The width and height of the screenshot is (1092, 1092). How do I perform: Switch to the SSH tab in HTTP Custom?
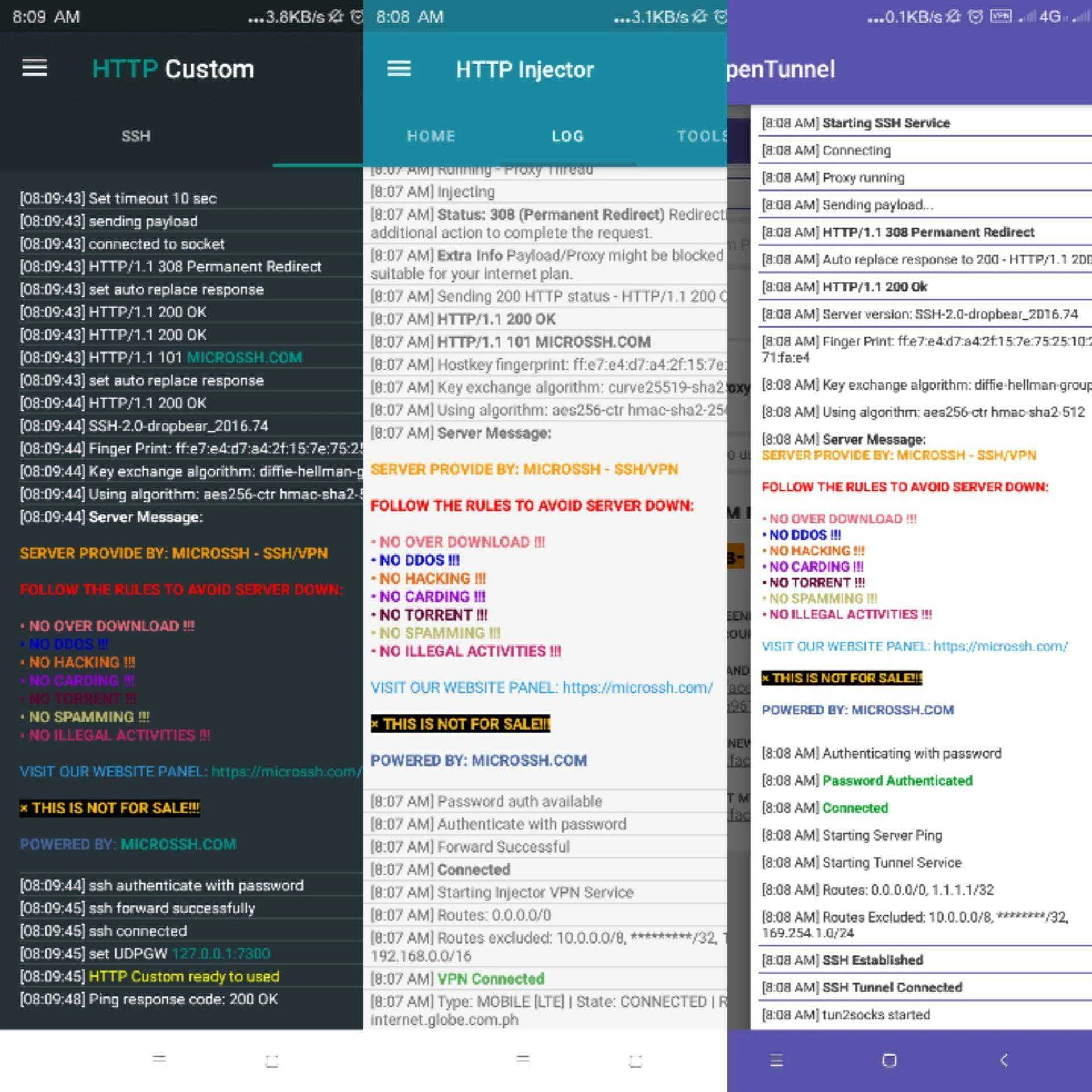point(136,136)
